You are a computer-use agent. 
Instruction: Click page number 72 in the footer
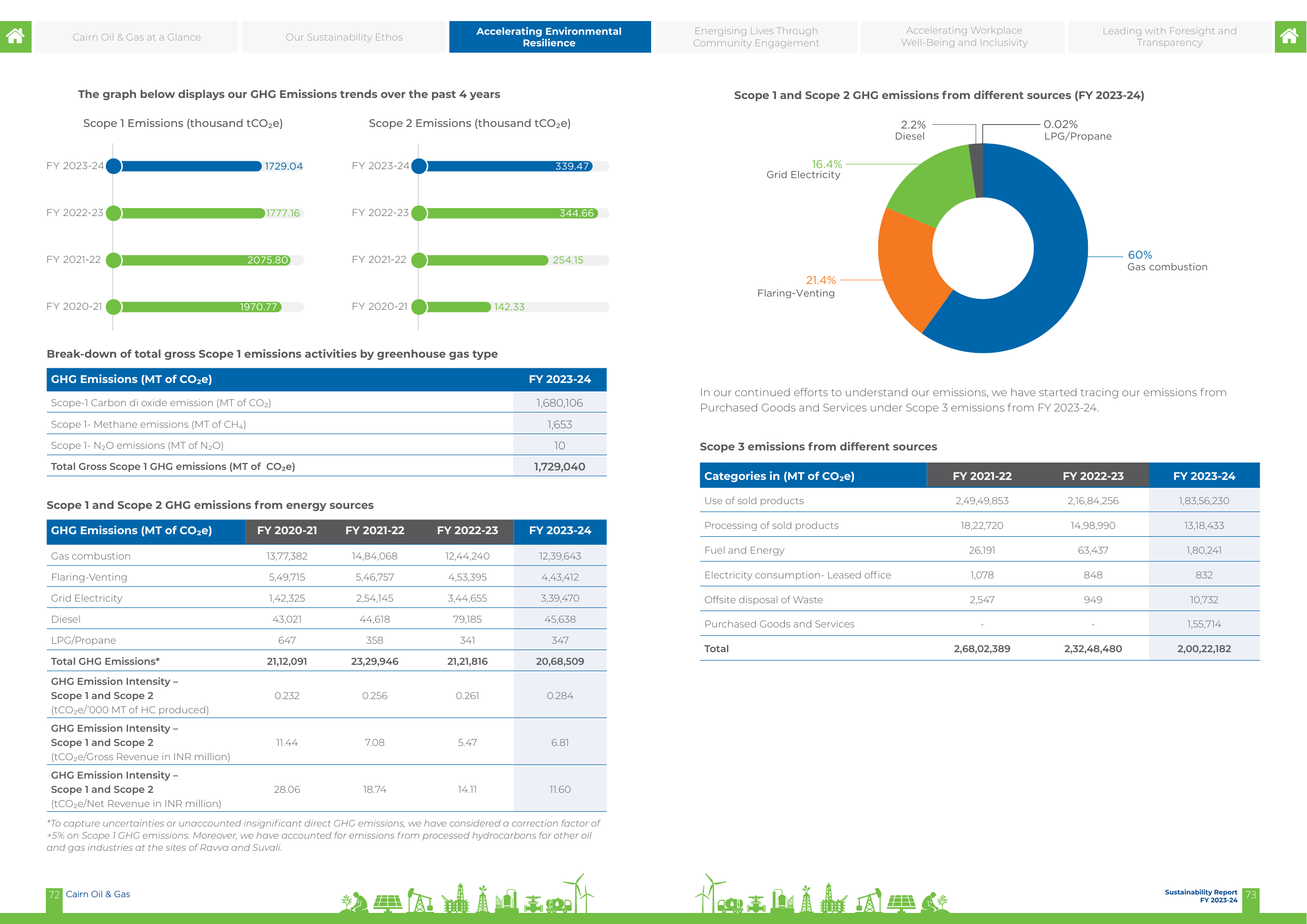pyautogui.click(x=54, y=894)
